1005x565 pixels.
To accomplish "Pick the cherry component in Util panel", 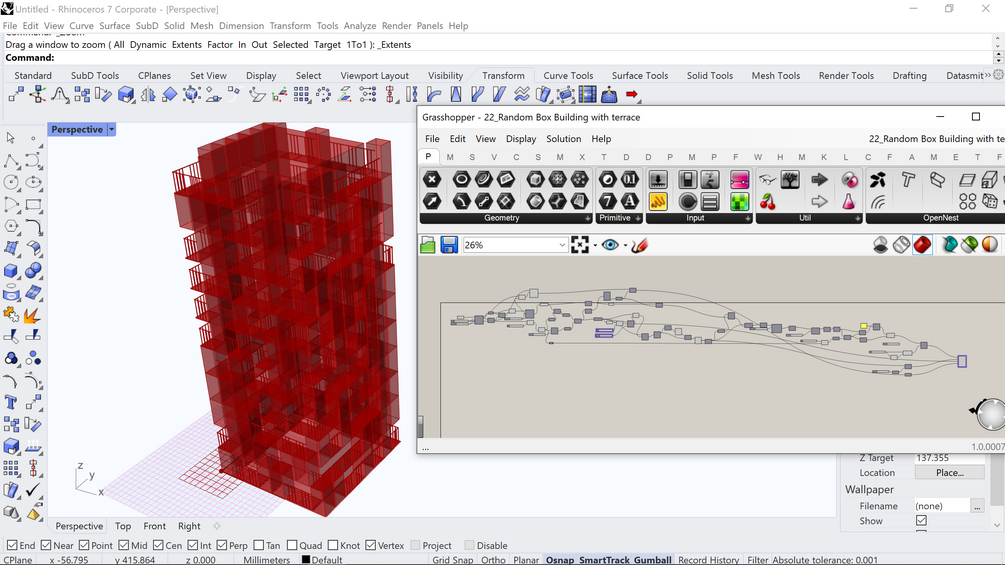I will pyautogui.click(x=767, y=202).
